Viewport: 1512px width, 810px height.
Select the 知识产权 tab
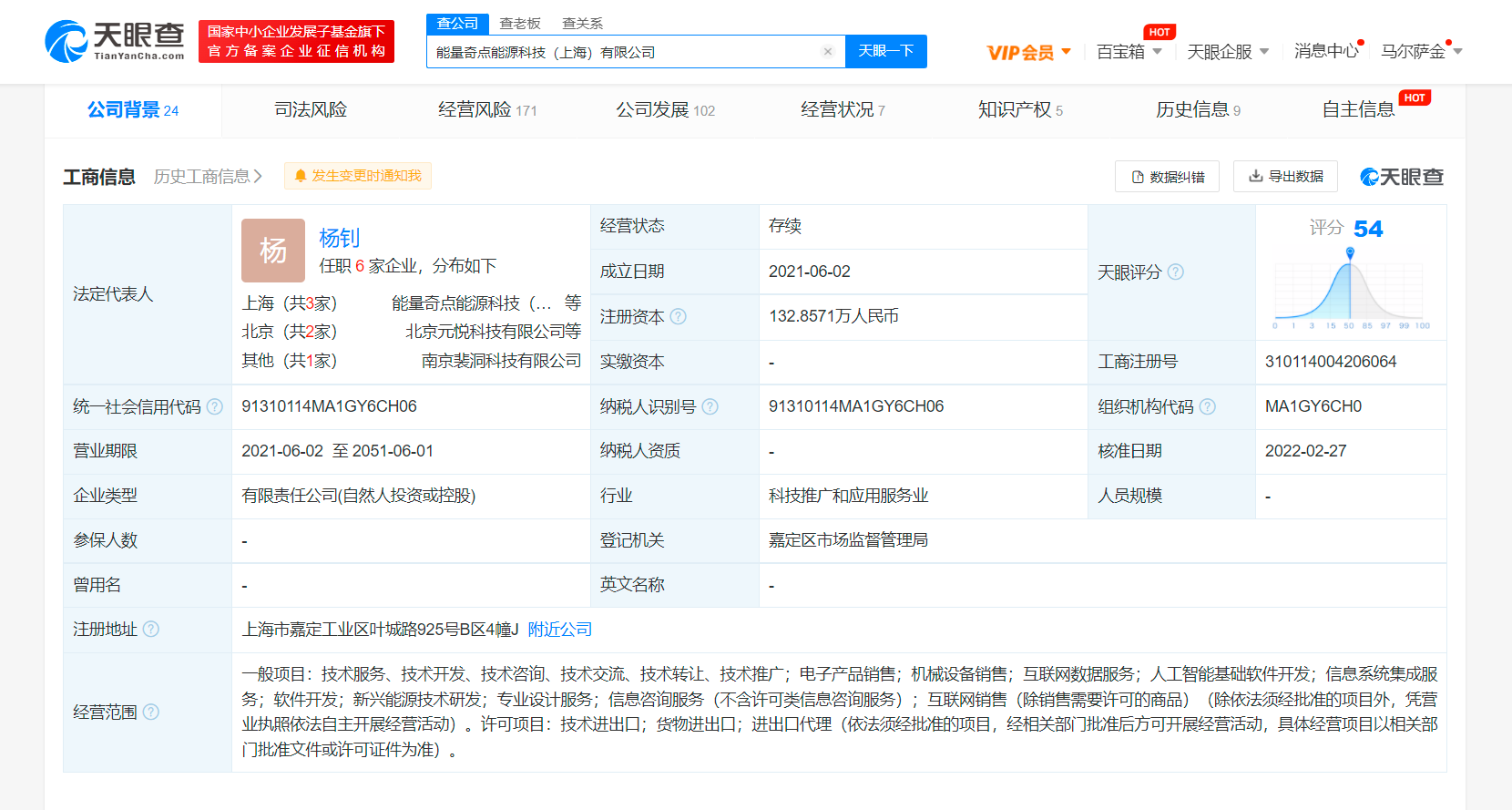coord(1020,110)
